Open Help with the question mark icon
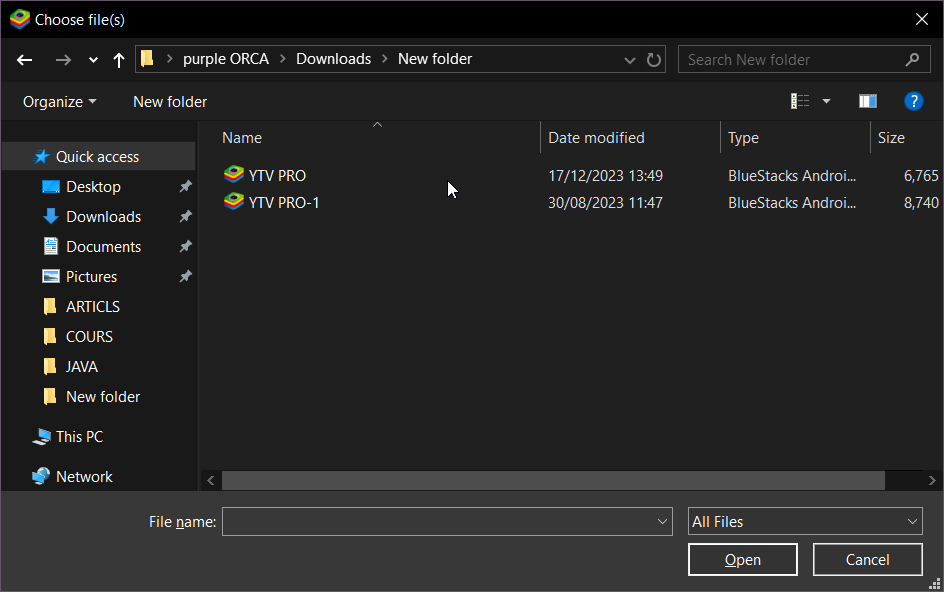The width and height of the screenshot is (944, 592). tap(913, 101)
